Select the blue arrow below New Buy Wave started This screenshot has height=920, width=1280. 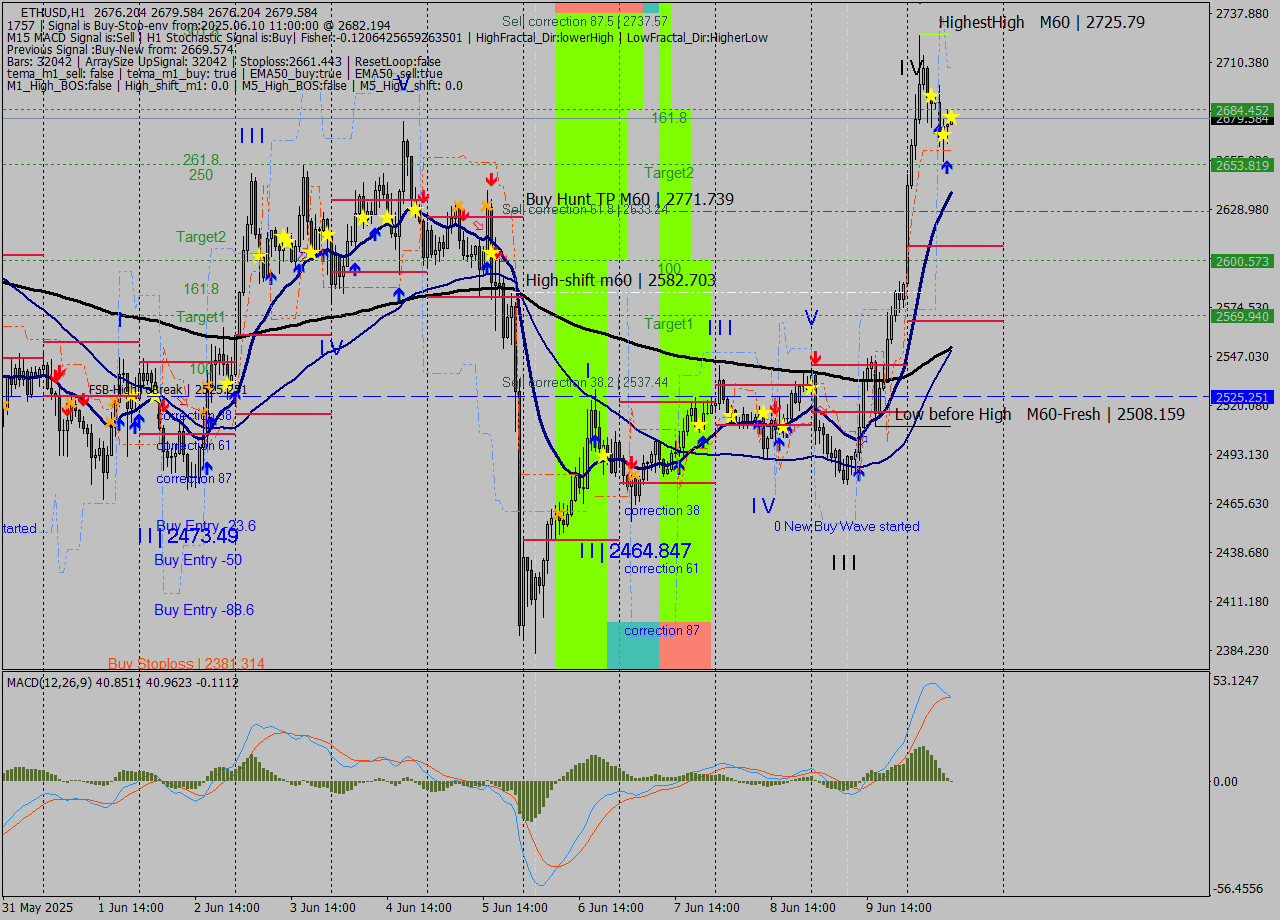tap(859, 473)
